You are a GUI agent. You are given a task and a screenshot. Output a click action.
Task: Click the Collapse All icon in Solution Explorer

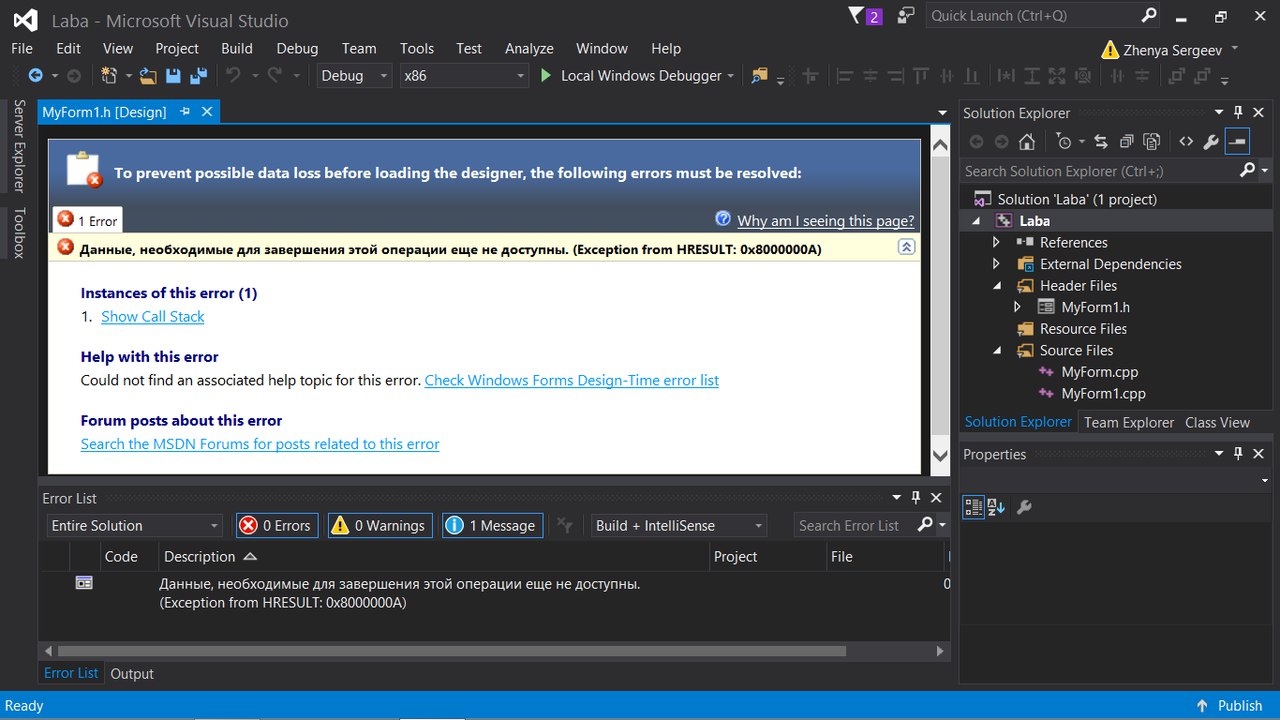pos(1127,142)
